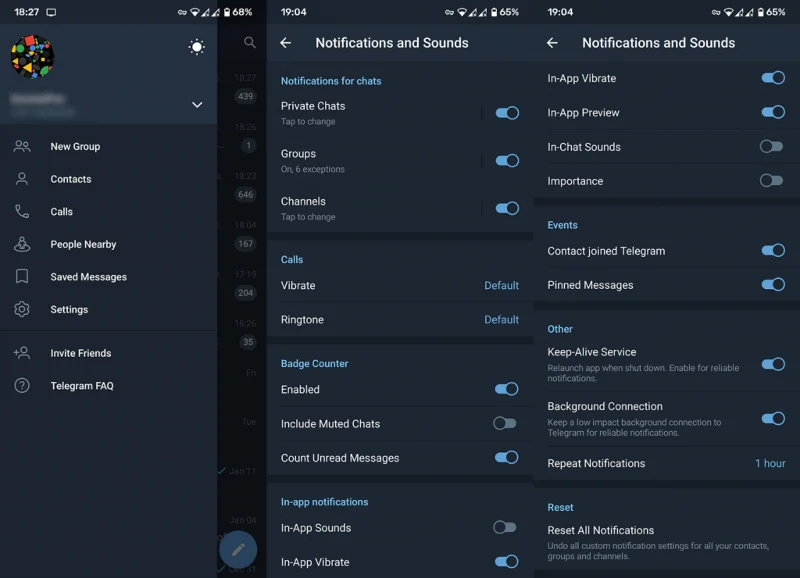
Task: Tap wifi icon in left status bar
Action: (195, 12)
